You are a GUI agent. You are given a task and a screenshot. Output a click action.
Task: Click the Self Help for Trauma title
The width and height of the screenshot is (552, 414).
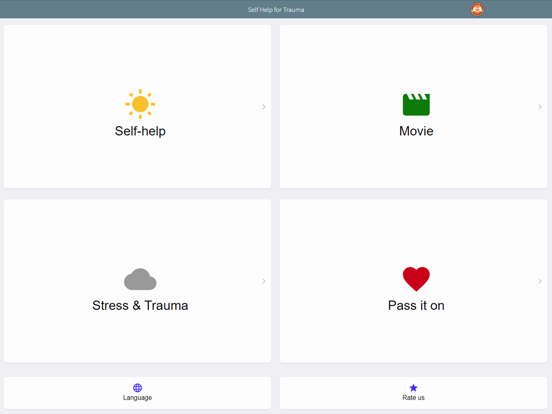[x=276, y=10]
